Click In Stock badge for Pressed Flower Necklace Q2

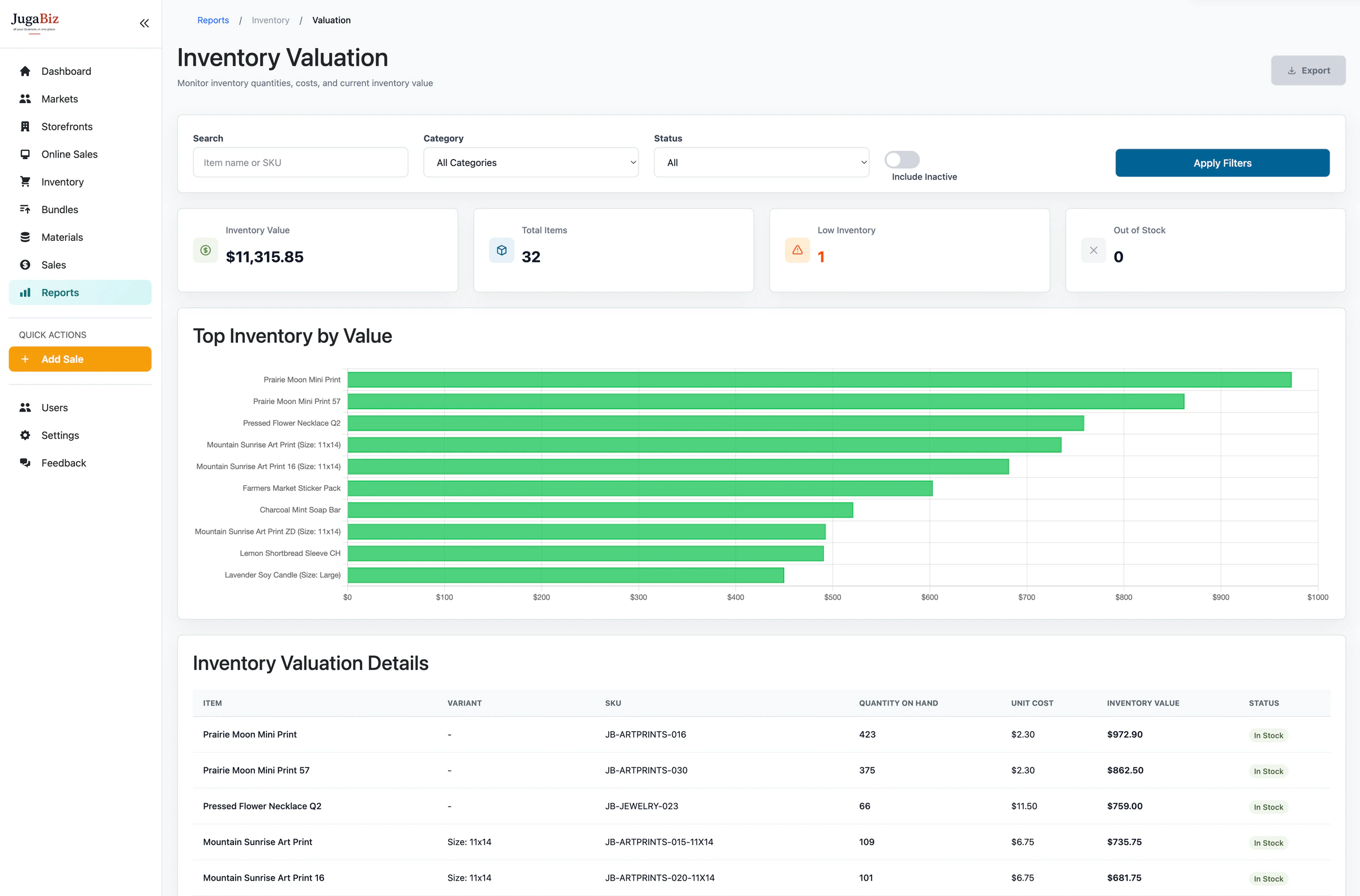[x=1268, y=808]
